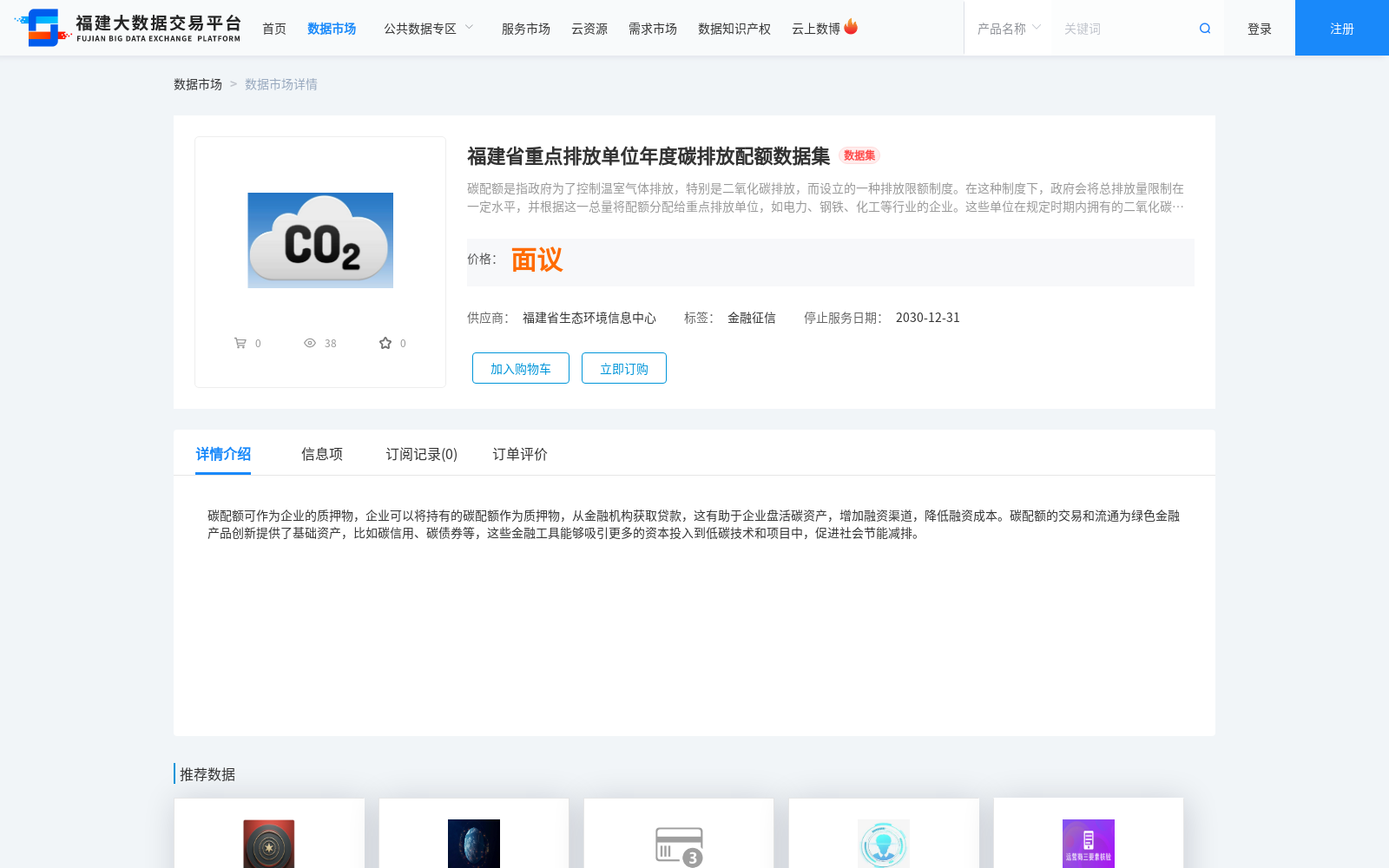
Task: Open the teal circular recommended data thumbnail
Action: coord(884,844)
